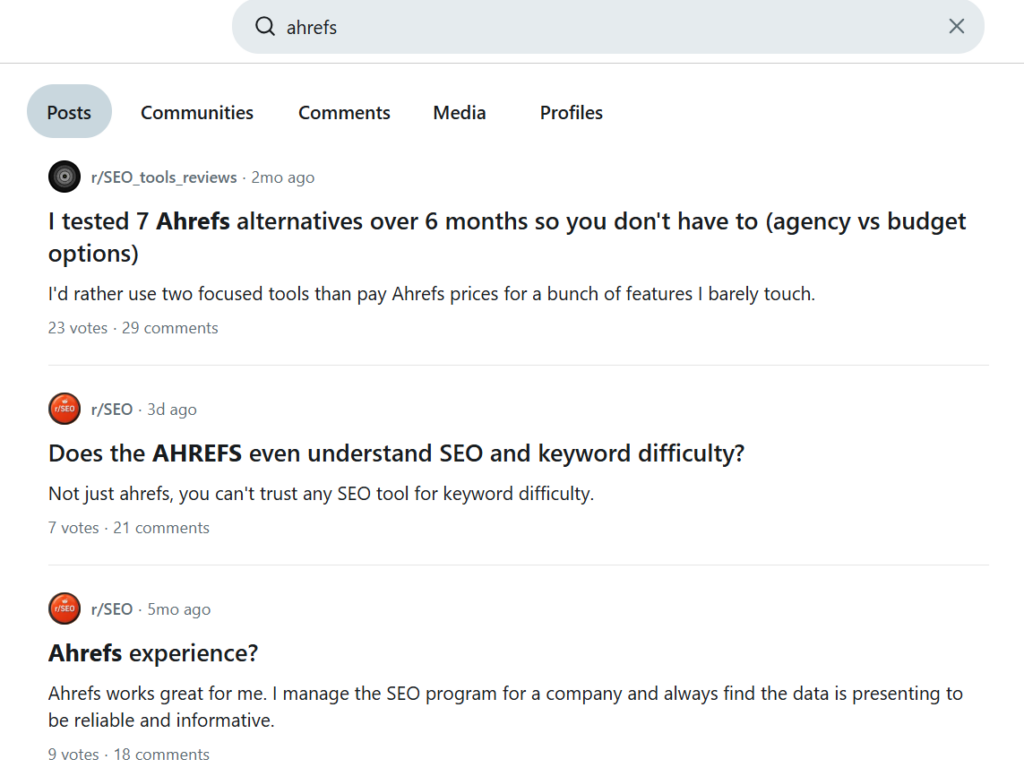Open the r/SEO_tools_reviews community link
Image resolution: width=1024 pixels, height=768 pixels.
(164, 177)
